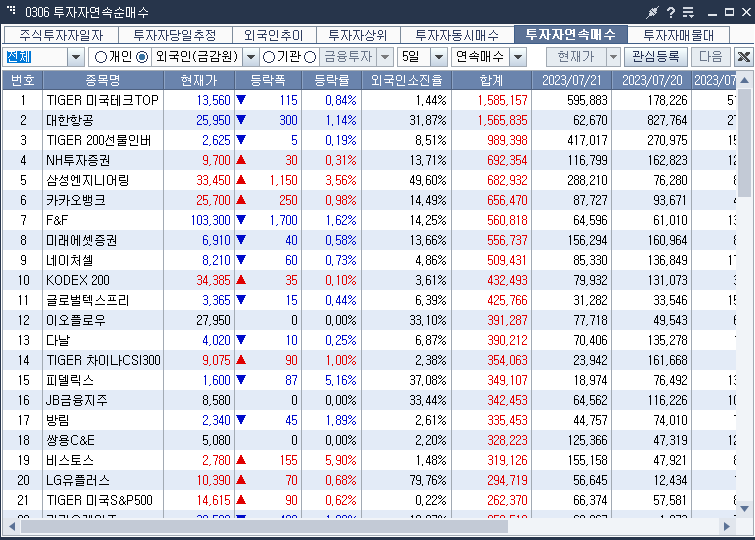The height and width of the screenshot is (540, 755).
Task: Select the TIGER 200선물인버 row name
Action: point(99,140)
